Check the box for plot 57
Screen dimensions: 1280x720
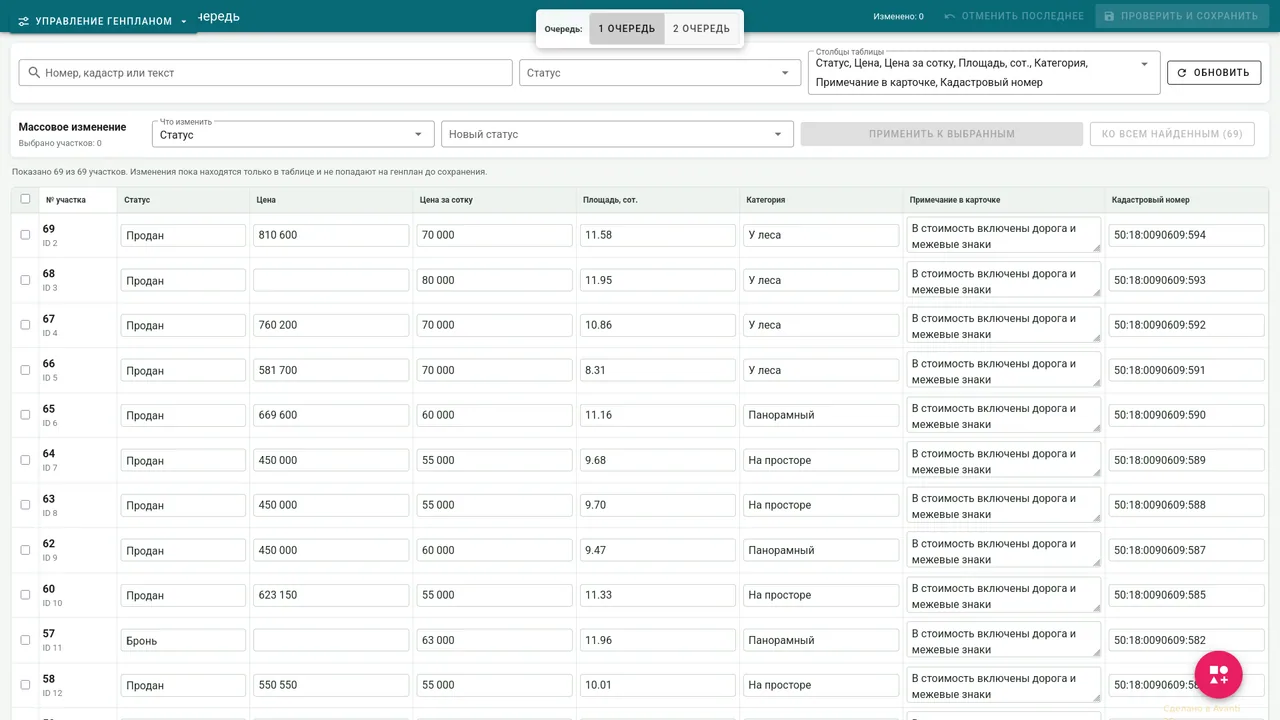26,640
